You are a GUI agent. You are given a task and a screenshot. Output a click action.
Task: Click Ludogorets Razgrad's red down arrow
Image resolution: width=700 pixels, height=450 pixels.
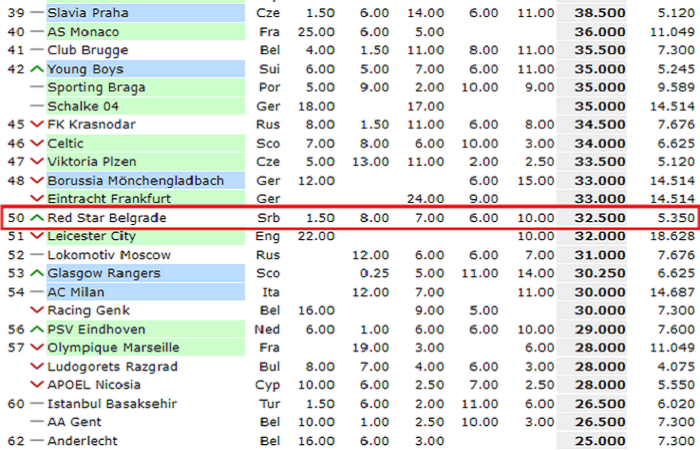point(37,367)
